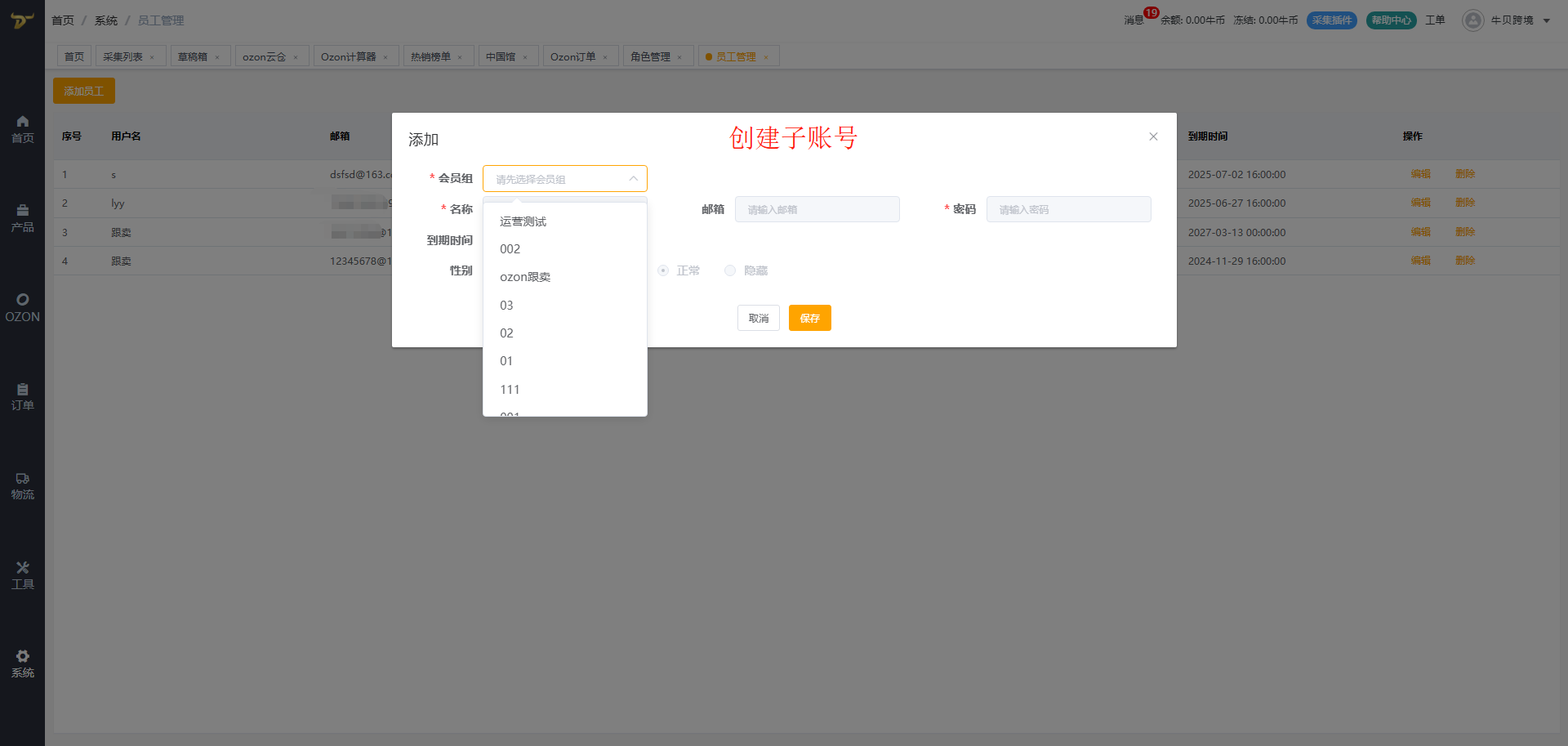Select the 正常 radio button

coord(663,270)
